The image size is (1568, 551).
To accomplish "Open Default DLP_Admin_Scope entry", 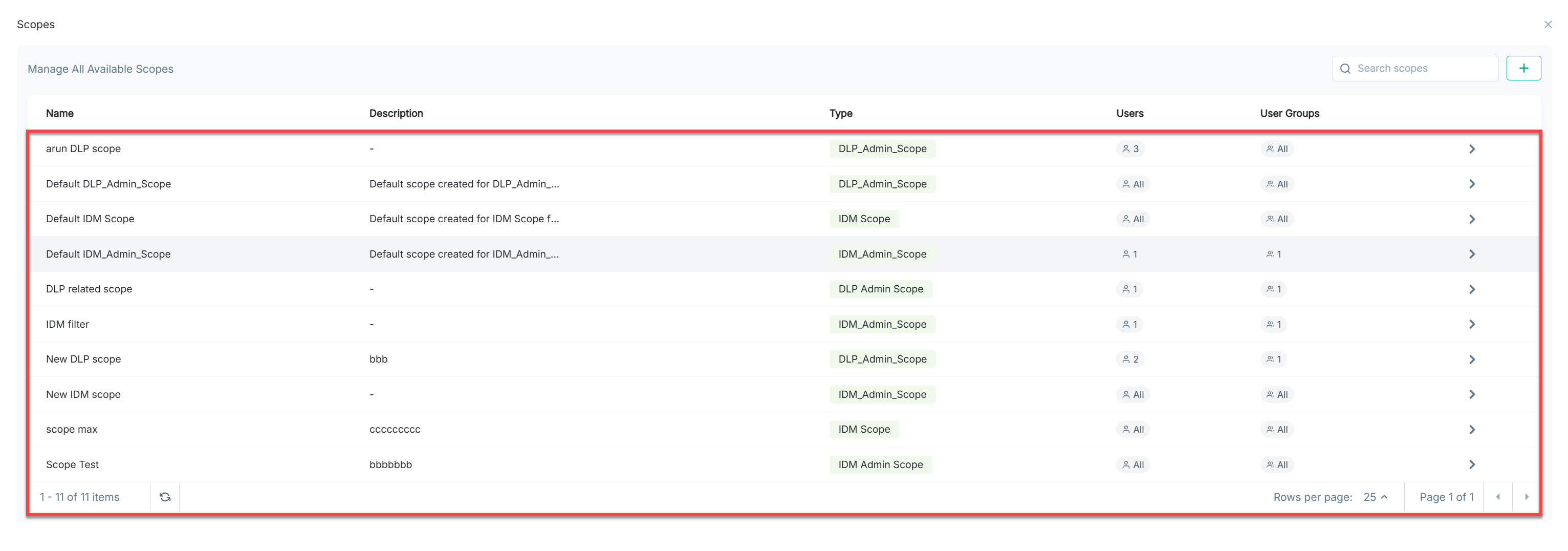I will (108, 184).
